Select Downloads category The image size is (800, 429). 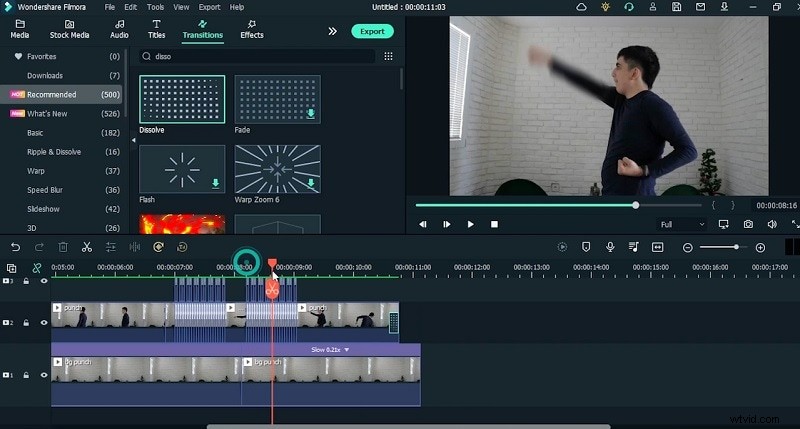point(61,75)
